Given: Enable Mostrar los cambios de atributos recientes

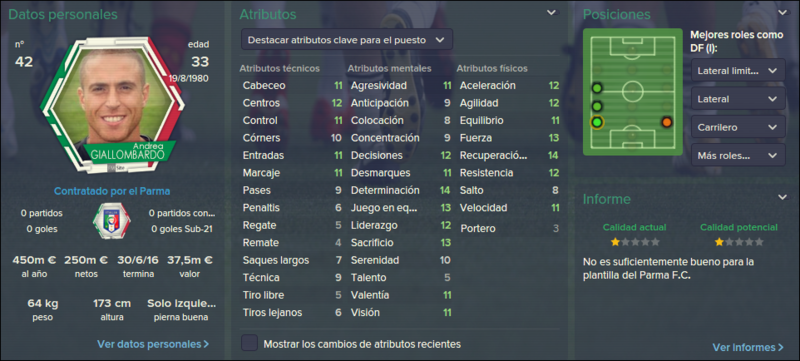Looking at the screenshot, I should pos(249,344).
